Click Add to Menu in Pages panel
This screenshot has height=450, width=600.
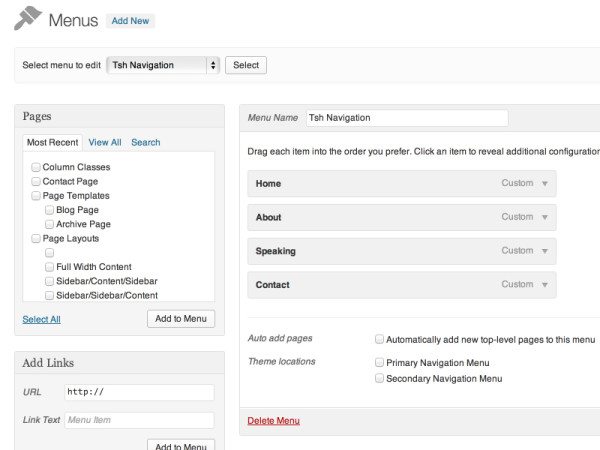181,319
